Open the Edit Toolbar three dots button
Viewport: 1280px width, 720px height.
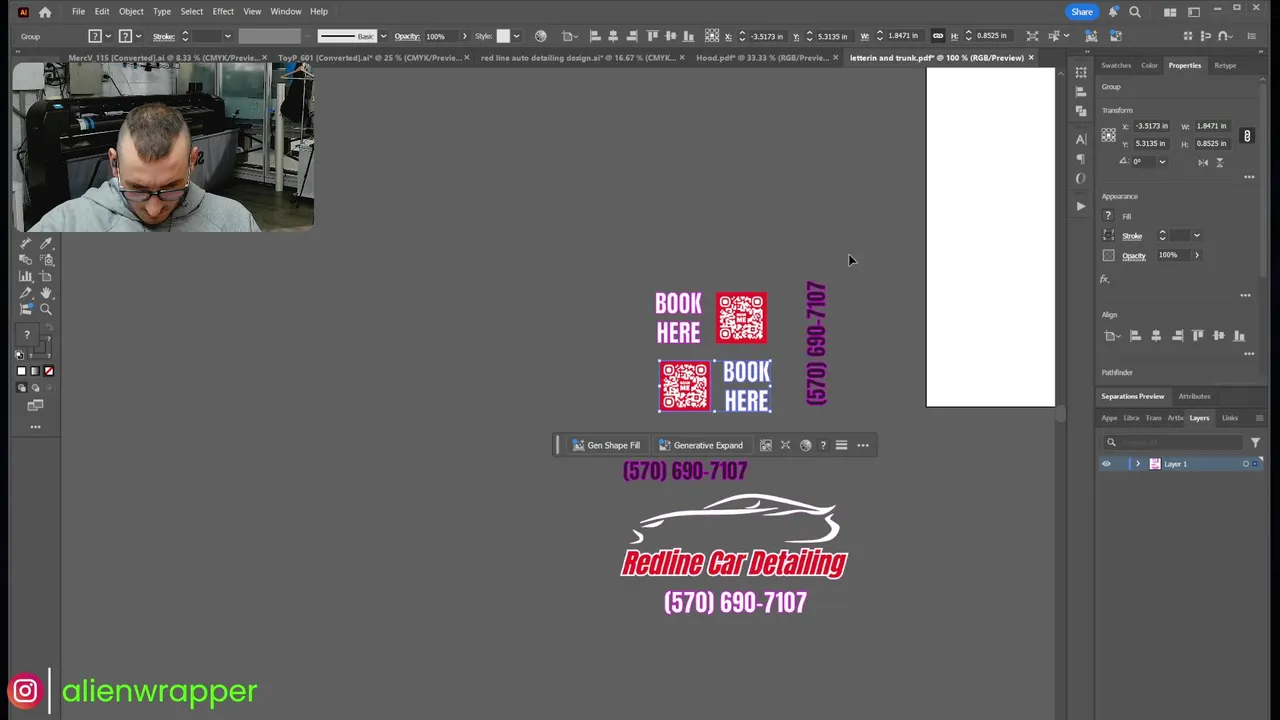point(35,427)
